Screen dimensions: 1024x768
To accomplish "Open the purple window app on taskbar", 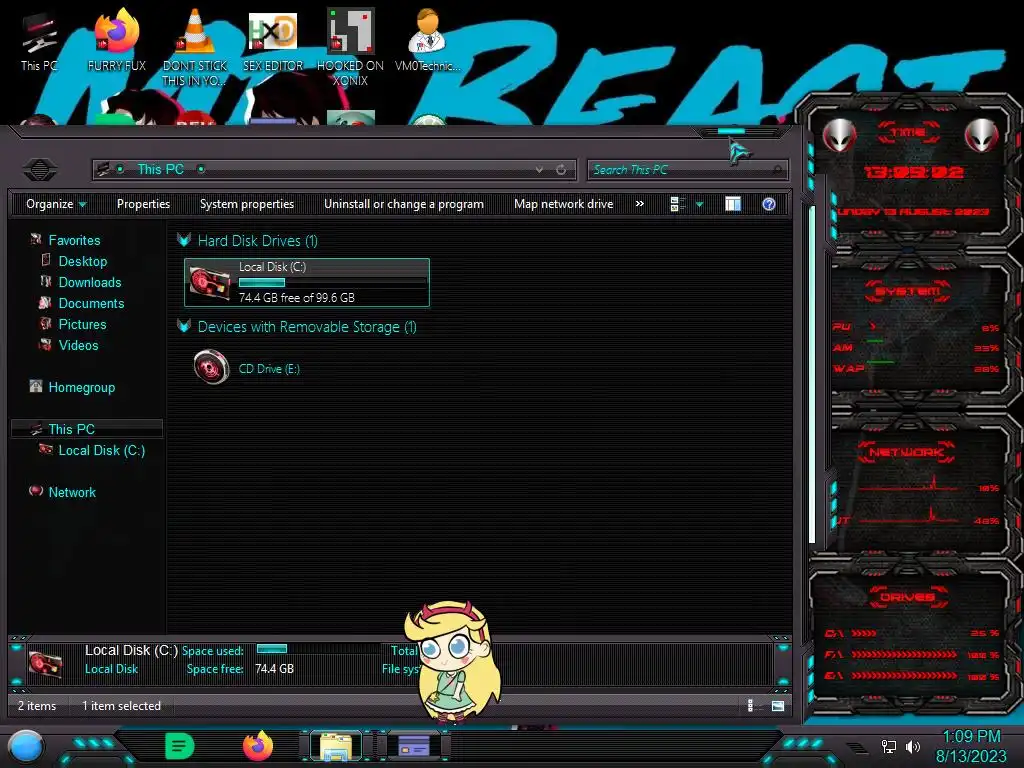I will pyautogui.click(x=414, y=746).
